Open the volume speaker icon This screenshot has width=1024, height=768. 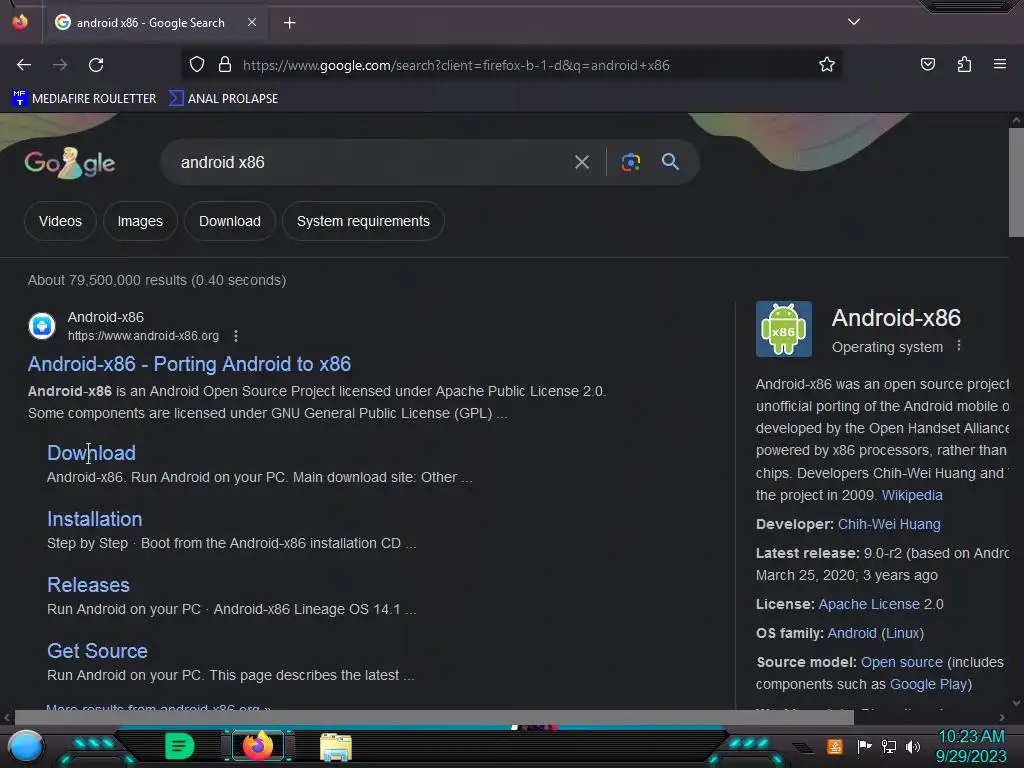(913, 746)
